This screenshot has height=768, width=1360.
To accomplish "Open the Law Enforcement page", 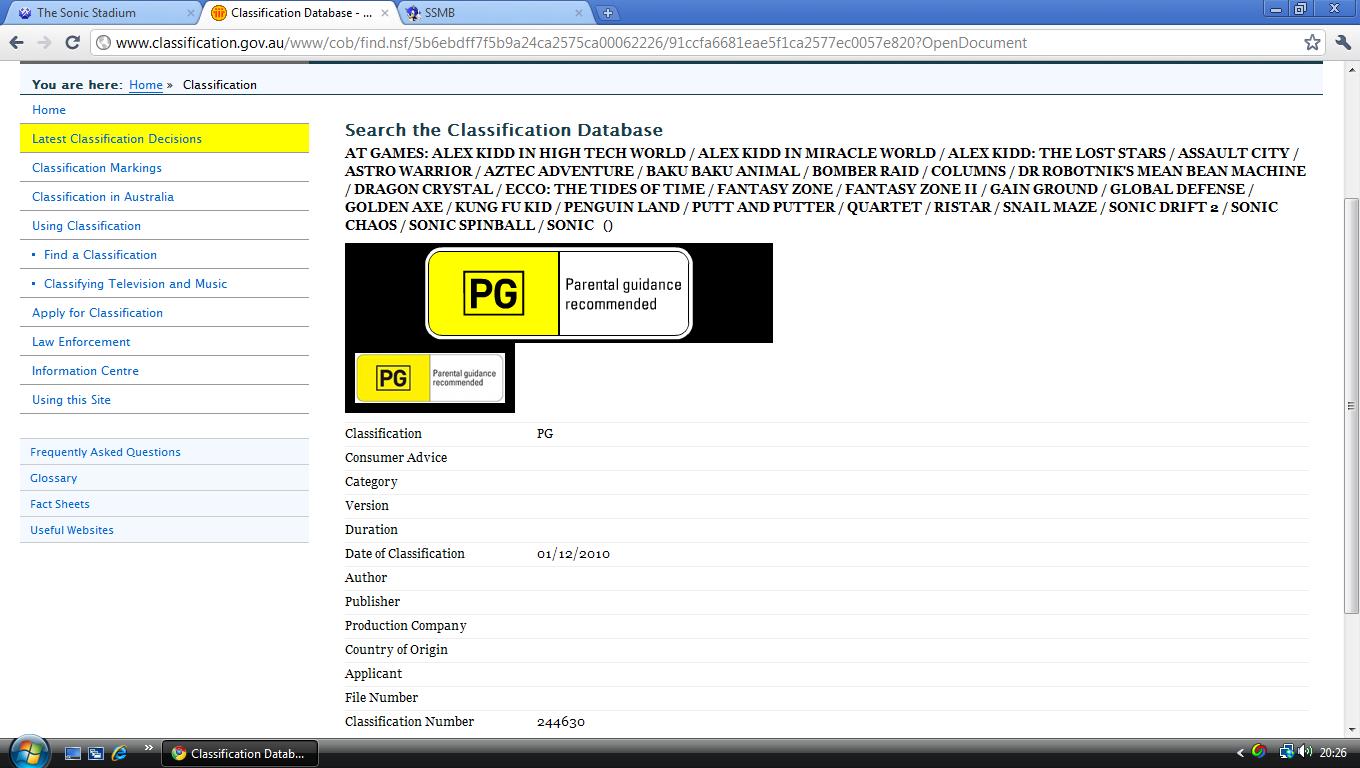I will pyautogui.click(x=81, y=342).
